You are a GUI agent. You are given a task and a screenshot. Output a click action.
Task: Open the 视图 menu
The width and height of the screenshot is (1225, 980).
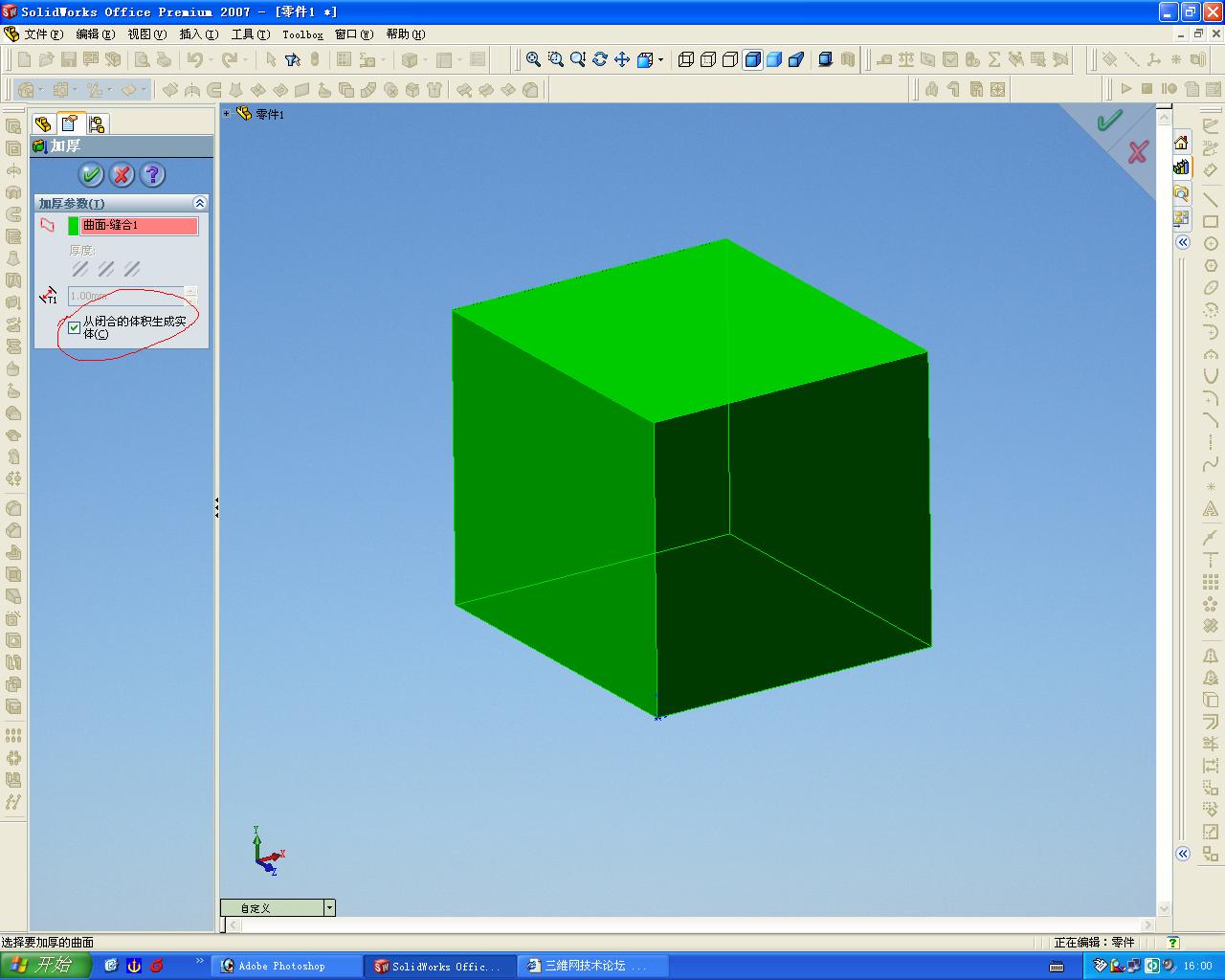(146, 34)
